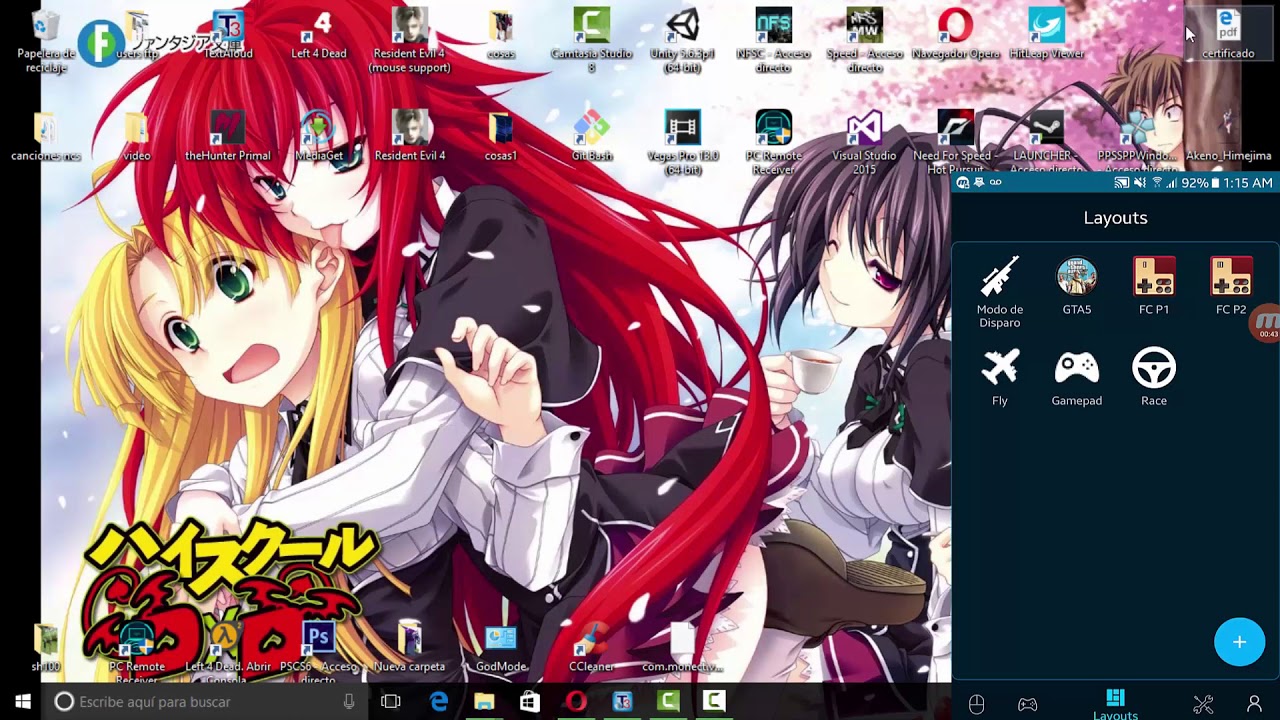Open NFSC - Acceso directo shortcut
1280x720 pixels.
[774, 43]
